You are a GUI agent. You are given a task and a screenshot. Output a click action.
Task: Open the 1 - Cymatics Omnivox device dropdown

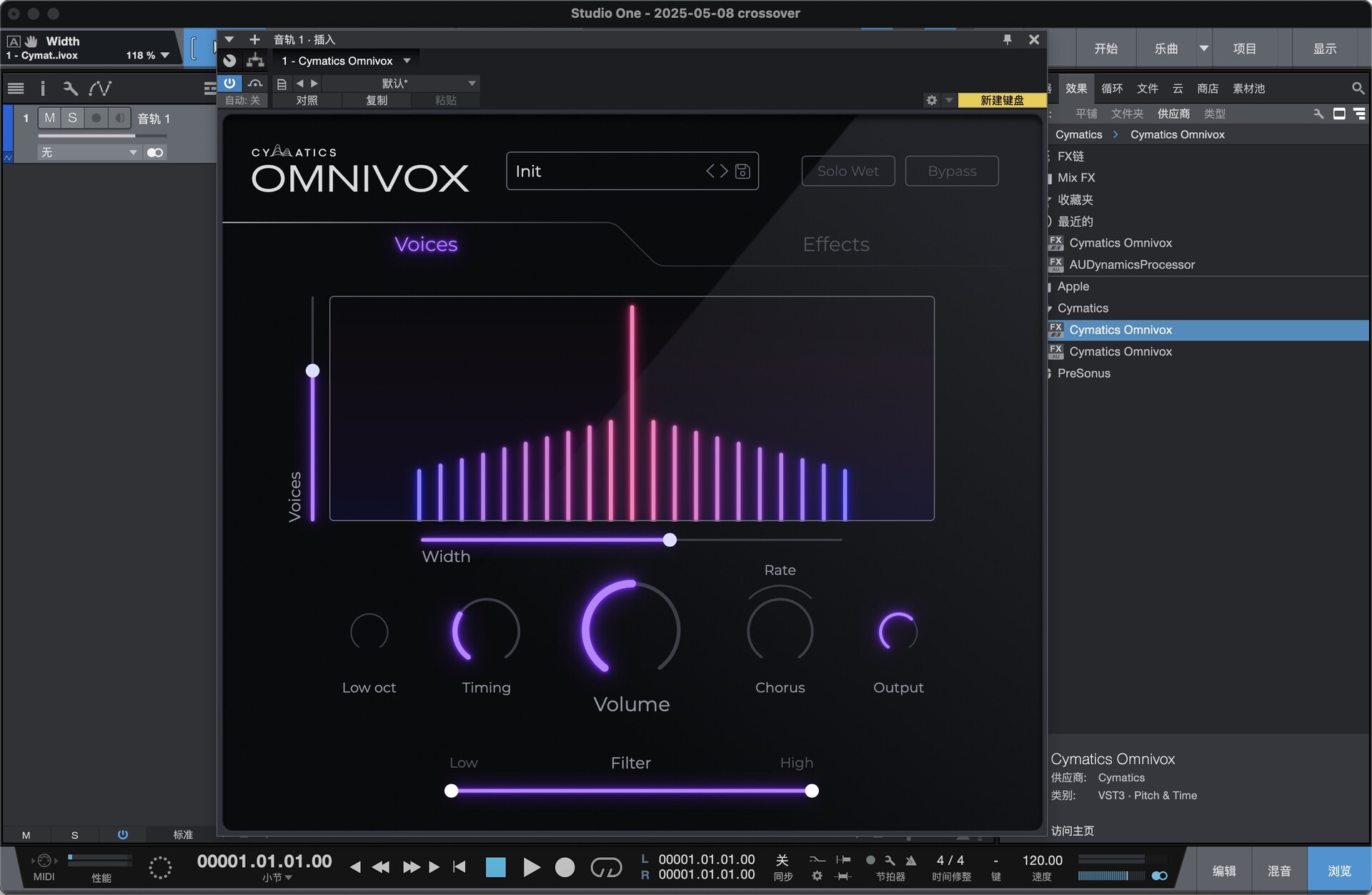407,61
